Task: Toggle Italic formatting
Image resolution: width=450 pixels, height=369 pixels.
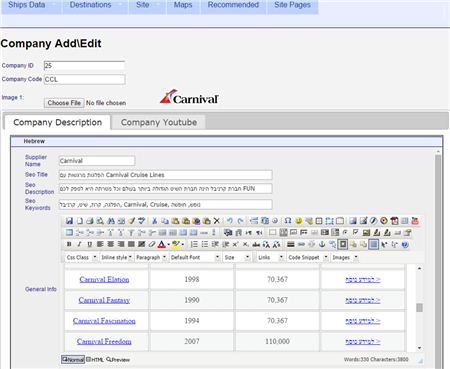Action: click(x=79, y=244)
